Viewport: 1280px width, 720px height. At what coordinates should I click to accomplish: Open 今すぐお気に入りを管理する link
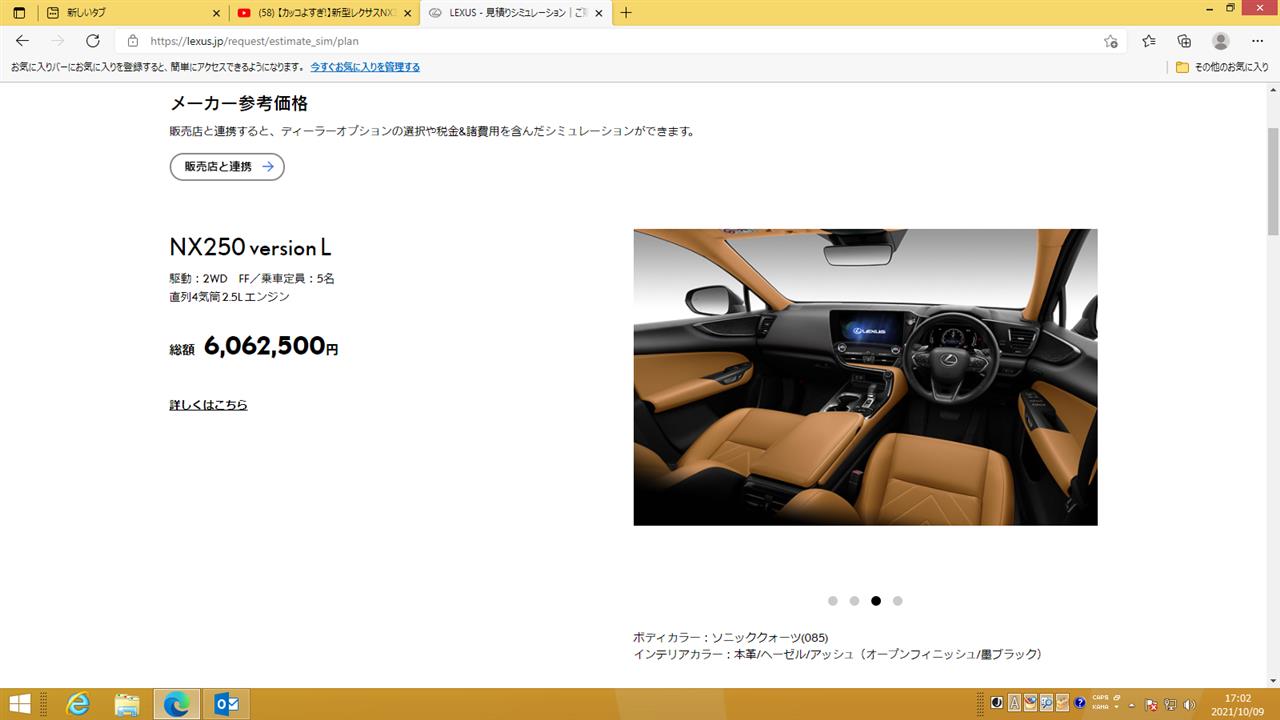(x=365, y=67)
